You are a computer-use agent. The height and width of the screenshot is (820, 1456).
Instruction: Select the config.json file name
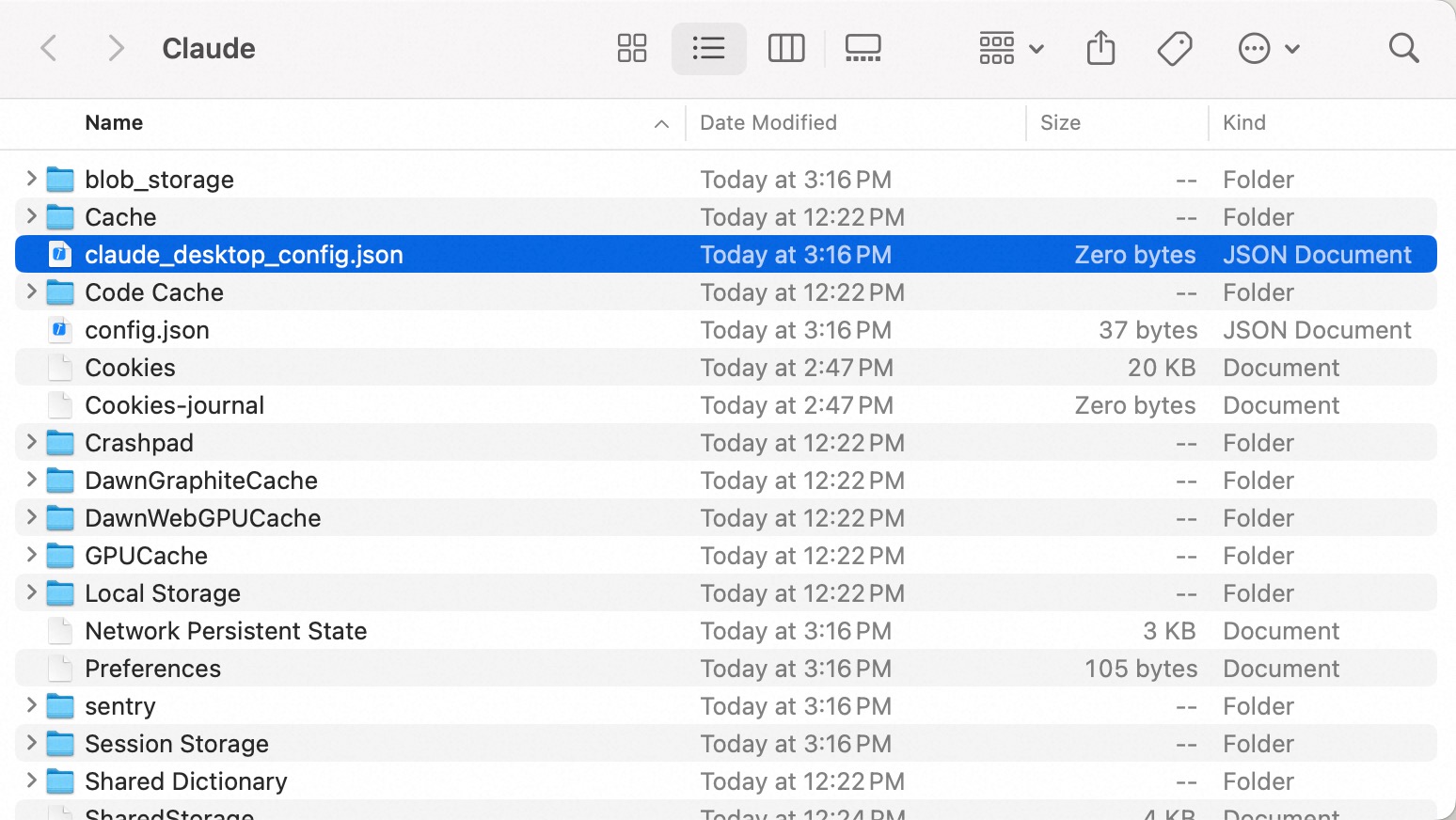tap(147, 330)
